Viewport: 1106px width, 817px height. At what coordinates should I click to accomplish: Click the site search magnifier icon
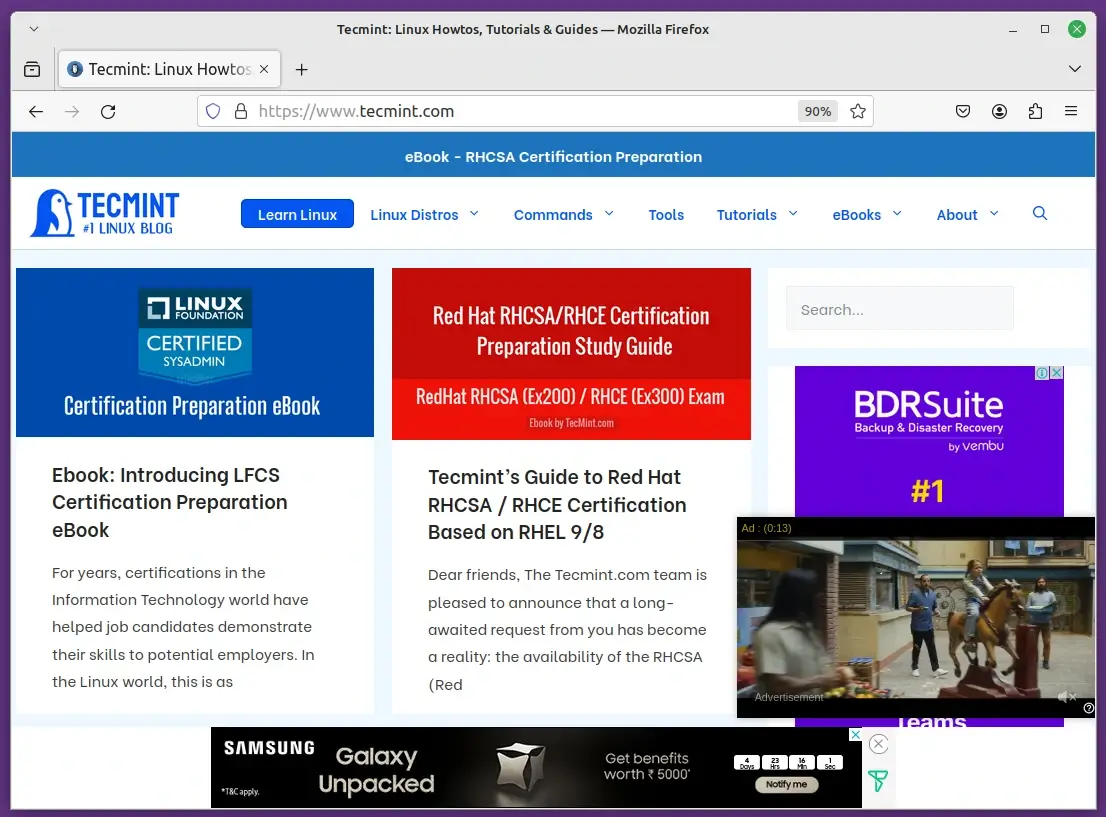(1040, 213)
